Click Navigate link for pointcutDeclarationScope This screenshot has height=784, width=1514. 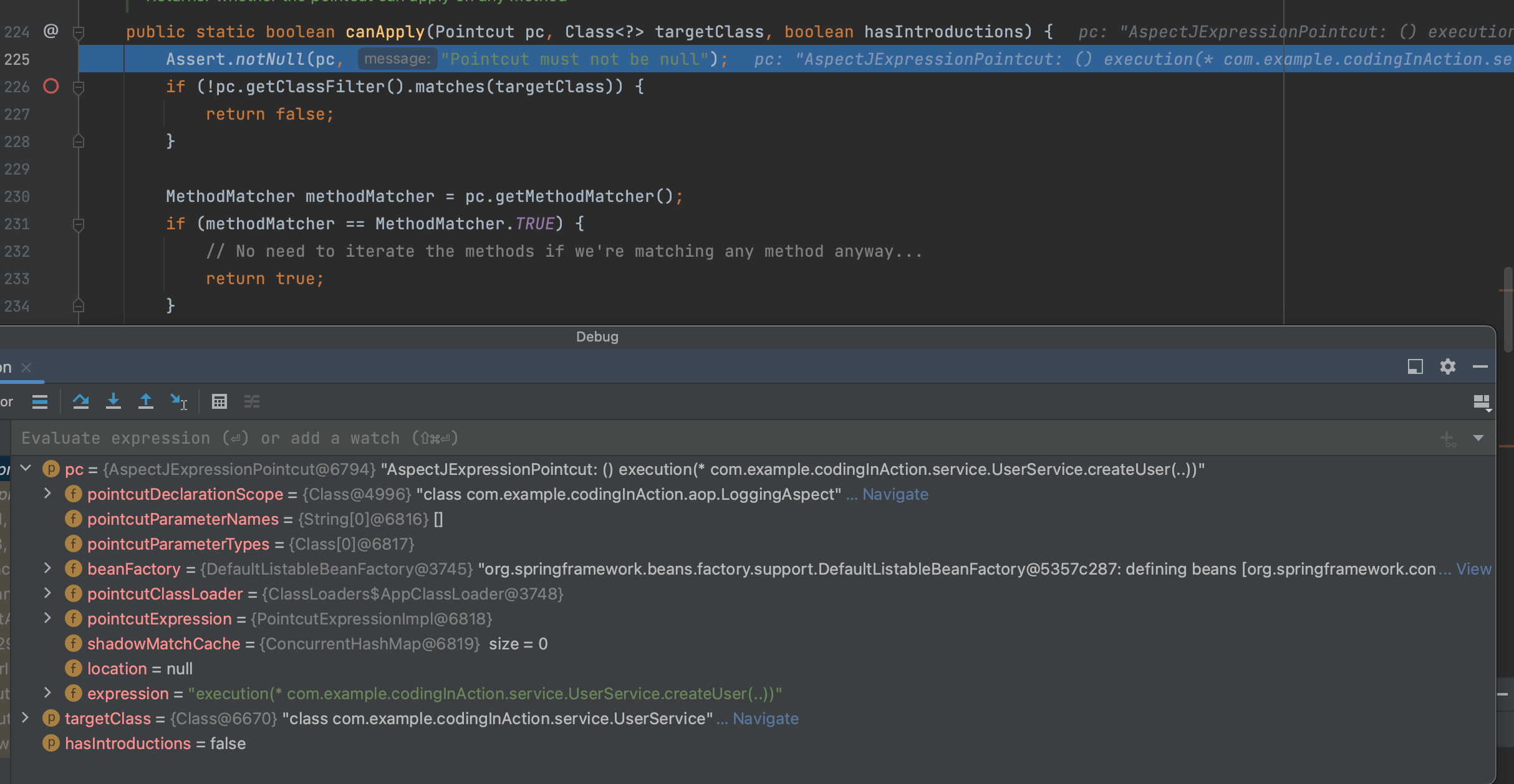895,494
